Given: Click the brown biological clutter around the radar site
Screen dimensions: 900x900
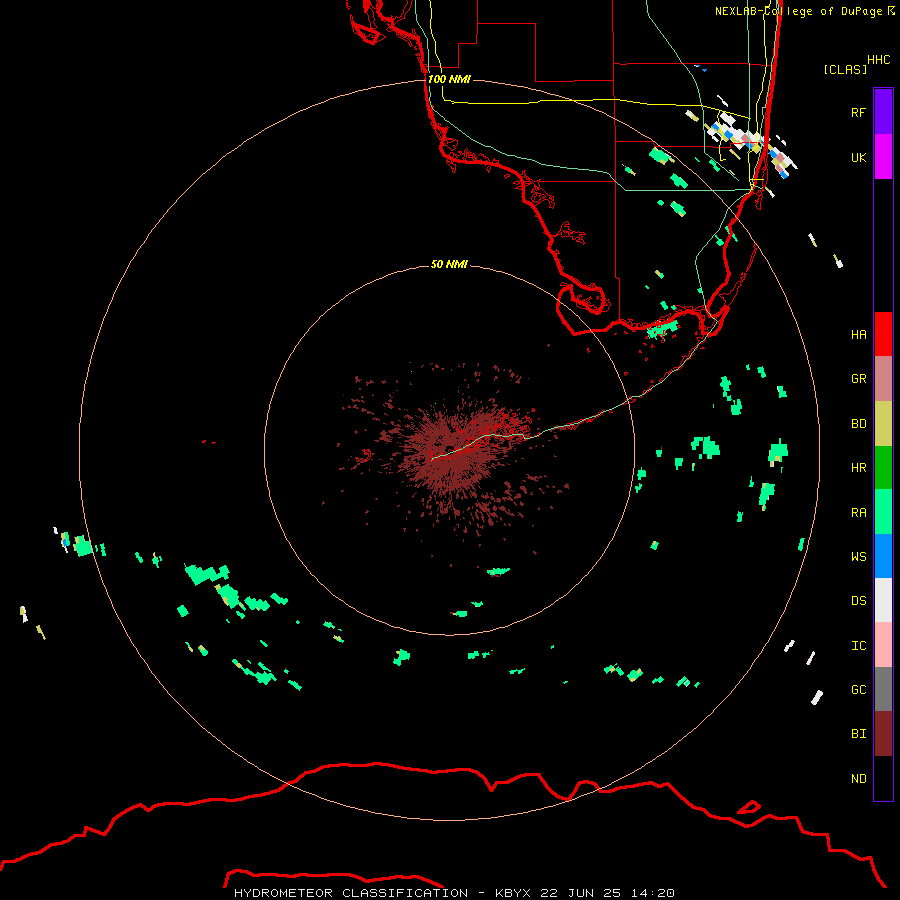Looking at the screenshot, I should [x=451, y=453].
